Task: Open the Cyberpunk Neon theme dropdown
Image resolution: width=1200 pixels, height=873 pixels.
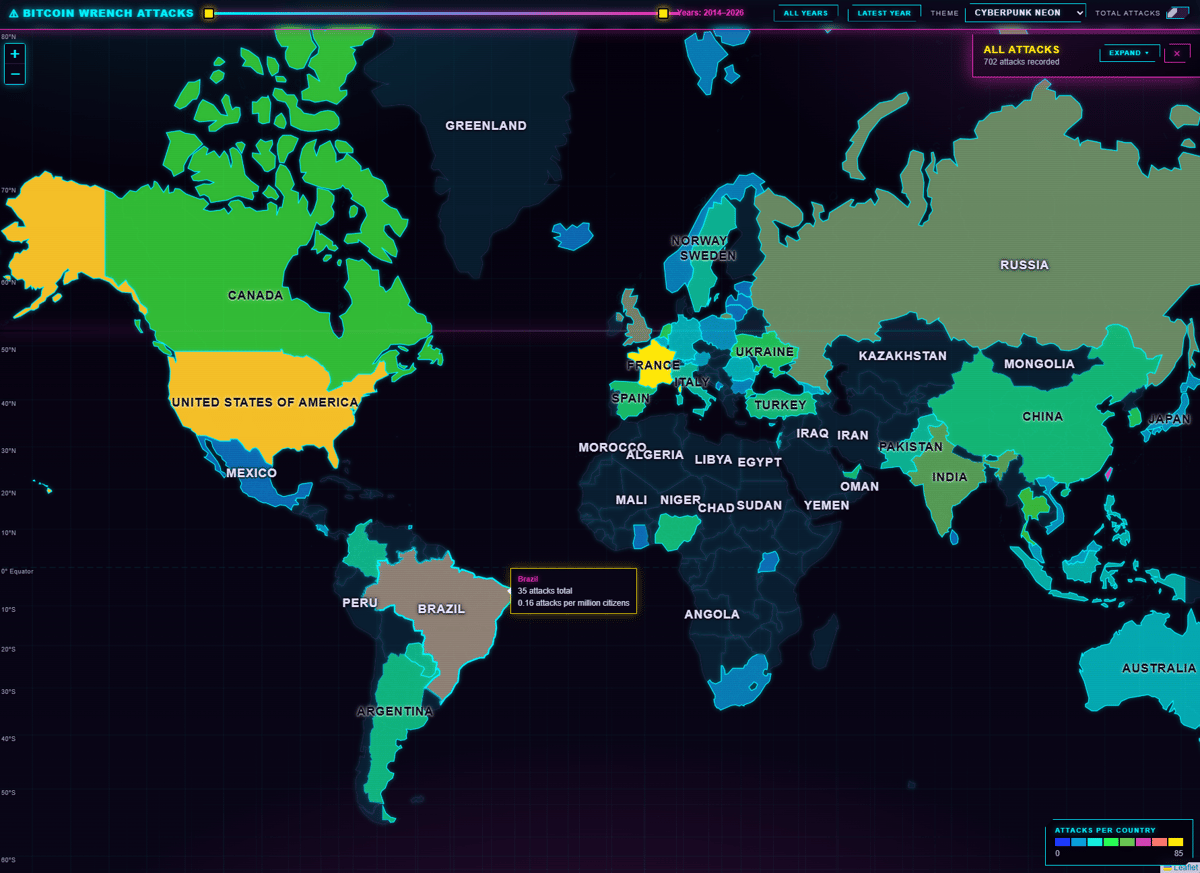Action: point(1025,13)
